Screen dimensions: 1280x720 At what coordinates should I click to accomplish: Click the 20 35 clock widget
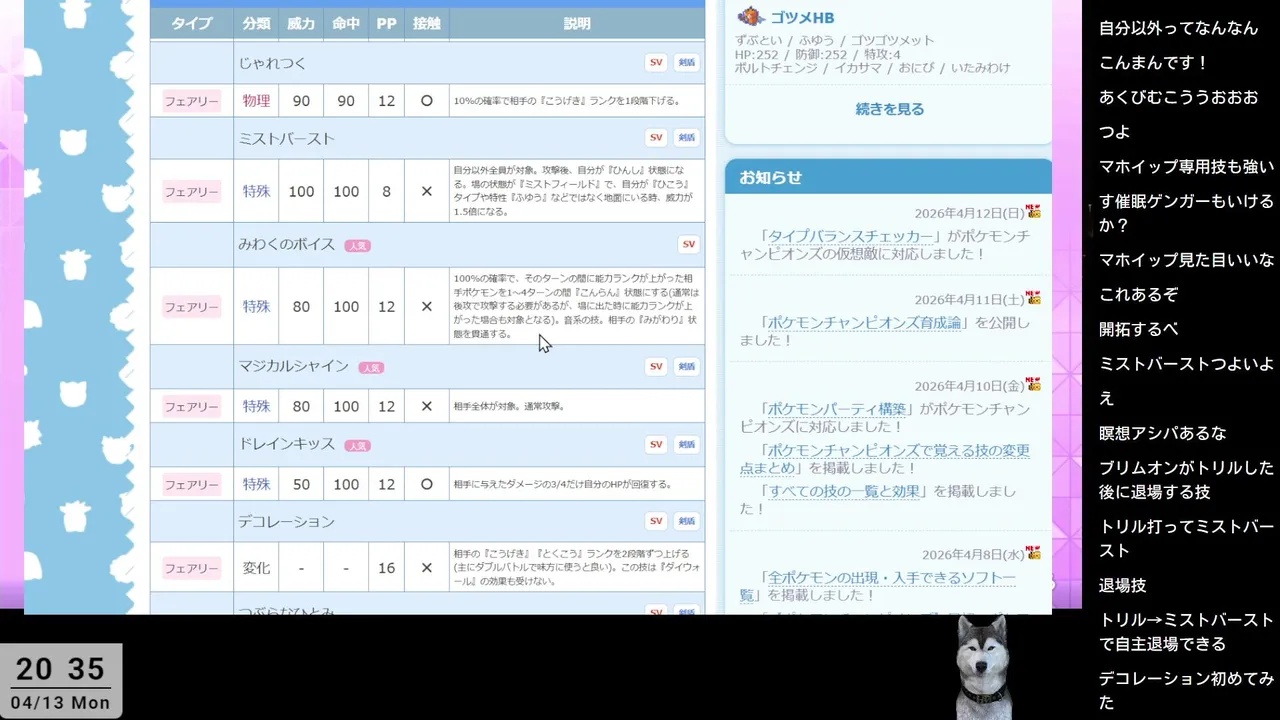click(x=61, y=681)
